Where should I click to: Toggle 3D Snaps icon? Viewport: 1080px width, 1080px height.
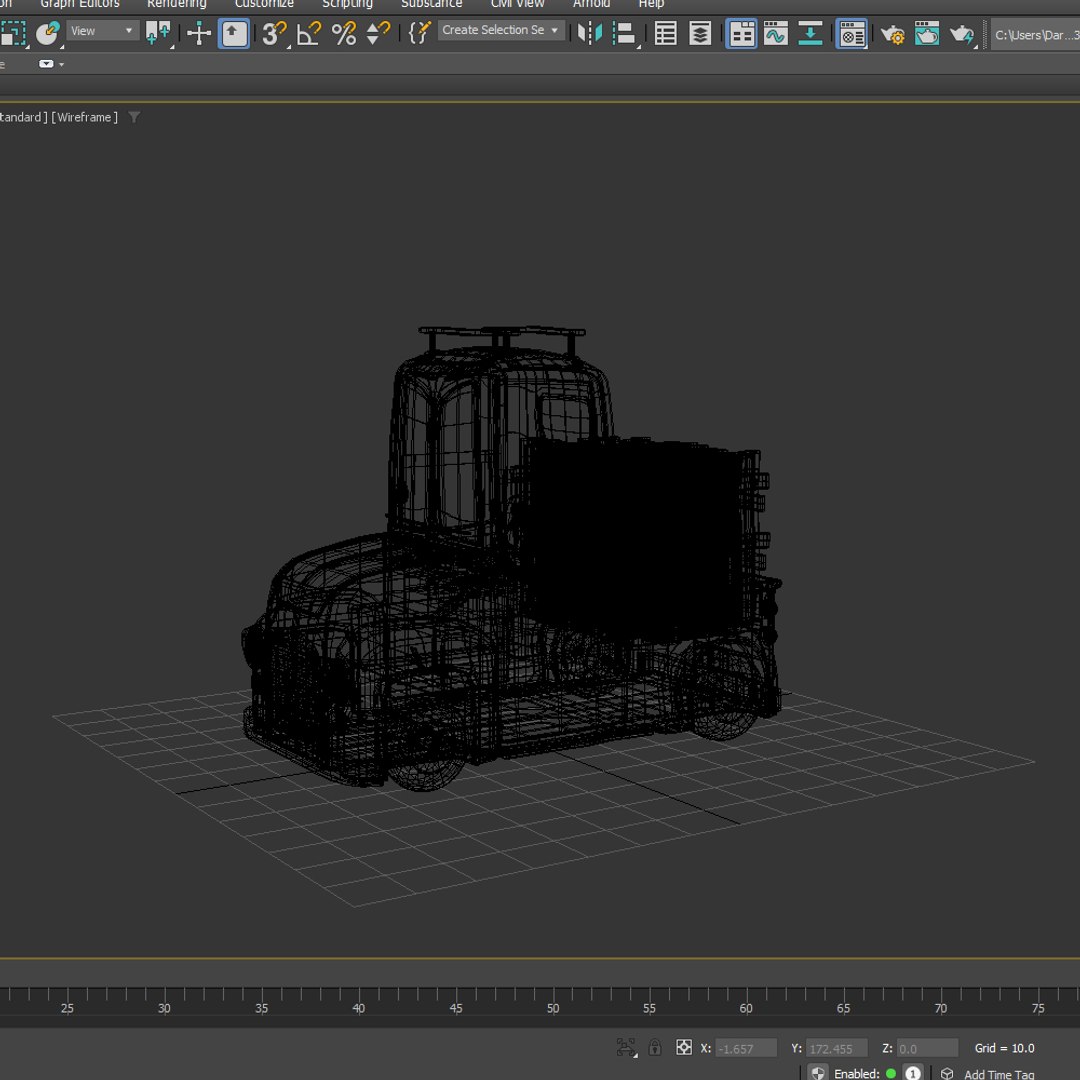click(x=274, y=33)
